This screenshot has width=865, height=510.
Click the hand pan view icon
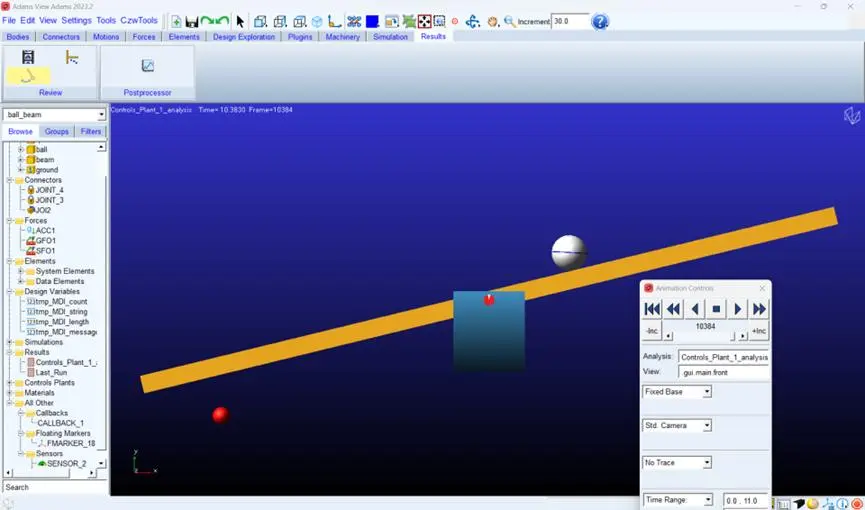coord(493,22)
